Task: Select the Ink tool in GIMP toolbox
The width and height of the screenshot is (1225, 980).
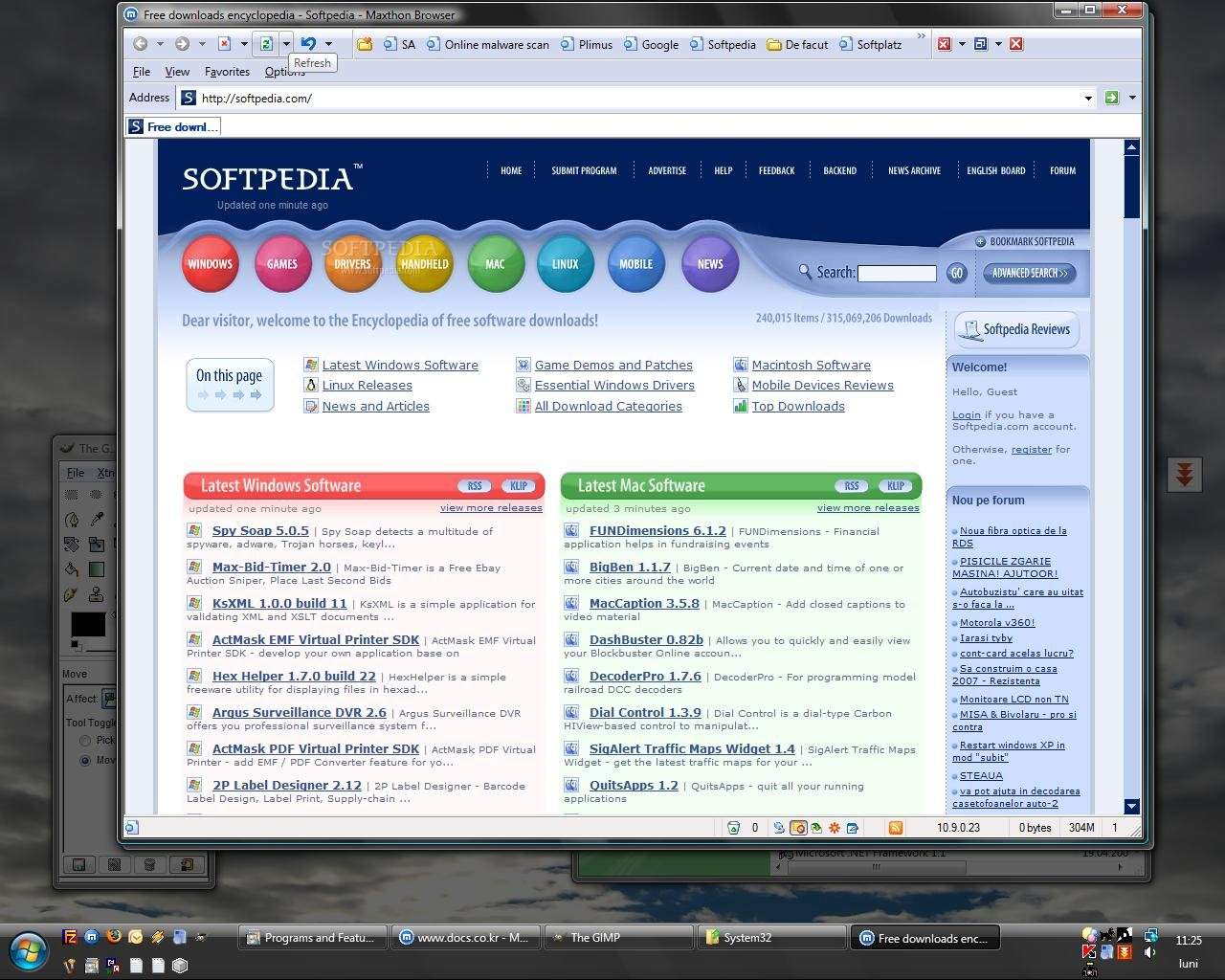Action: 71,594
